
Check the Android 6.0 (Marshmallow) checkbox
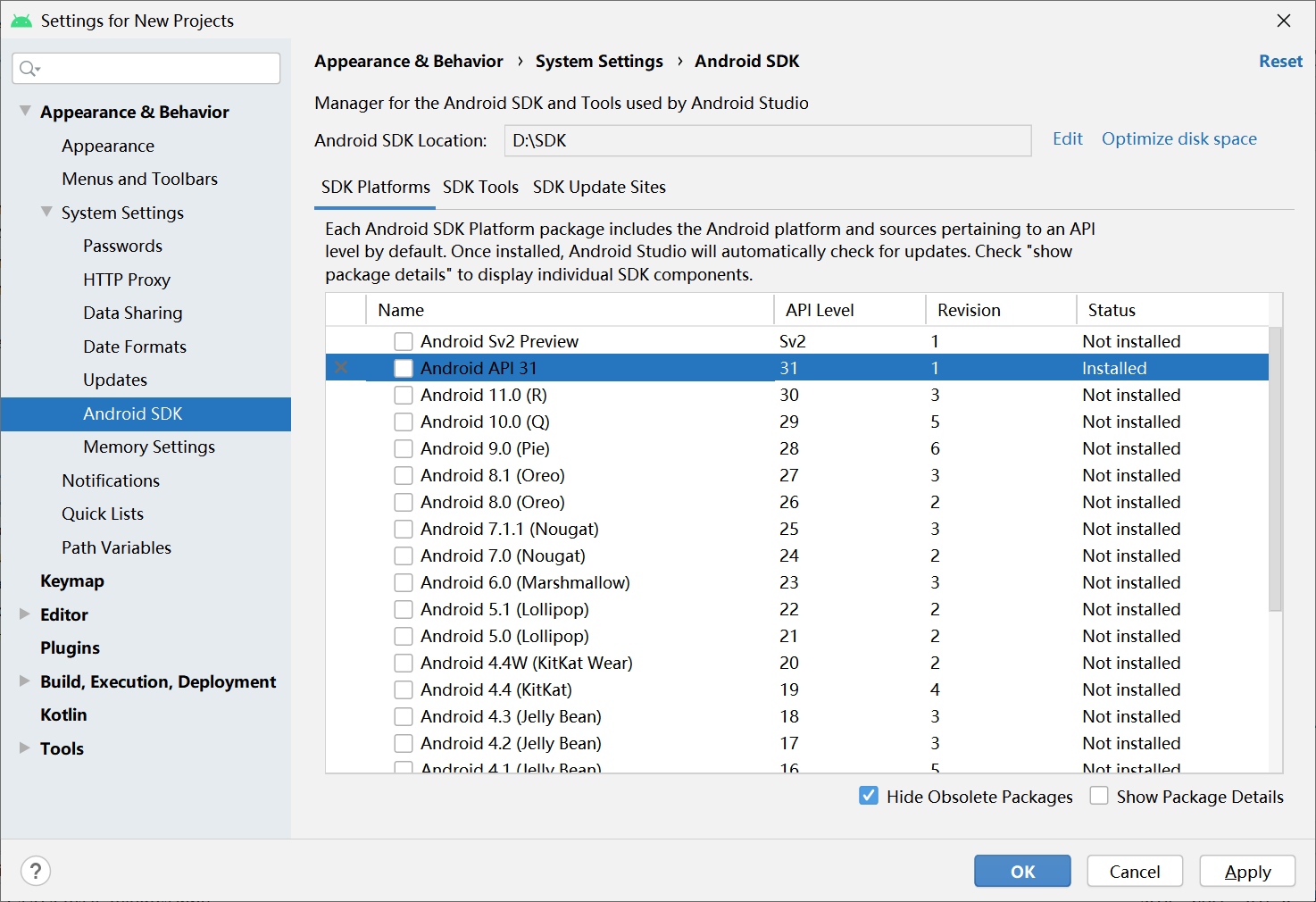(x=404, y=582)
